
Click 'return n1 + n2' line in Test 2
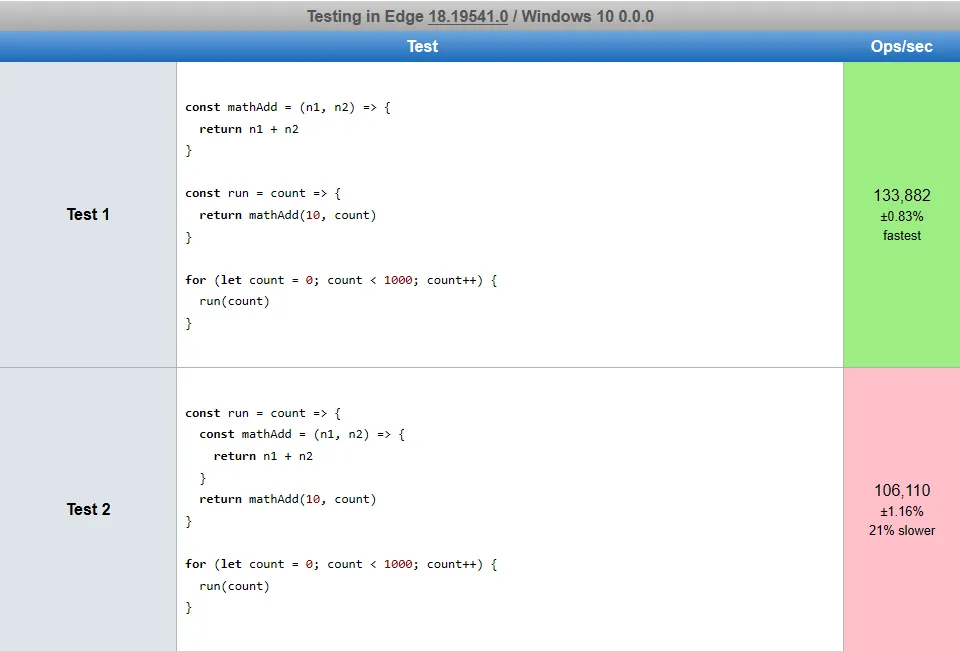(263, 456)
